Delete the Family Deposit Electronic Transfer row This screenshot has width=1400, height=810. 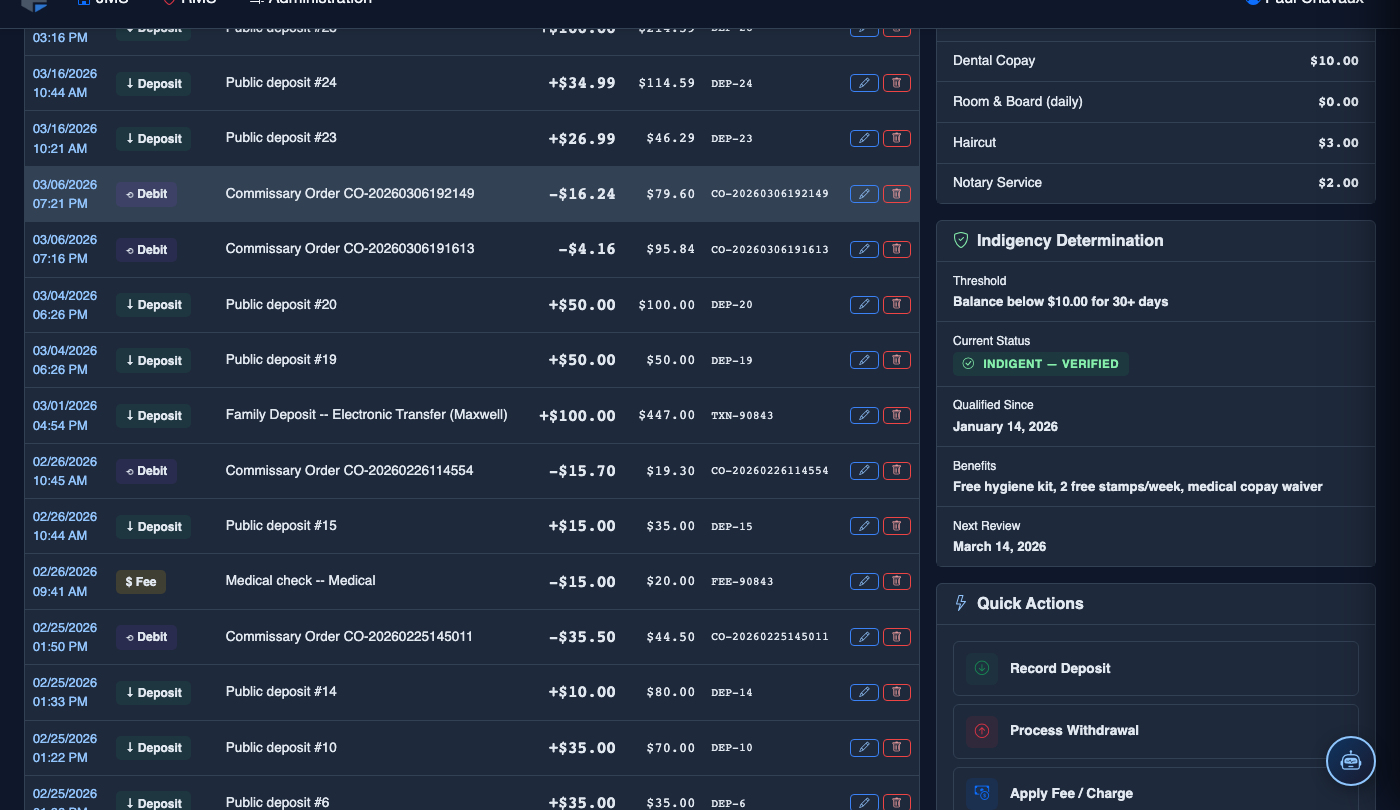[x=897, y=415]
